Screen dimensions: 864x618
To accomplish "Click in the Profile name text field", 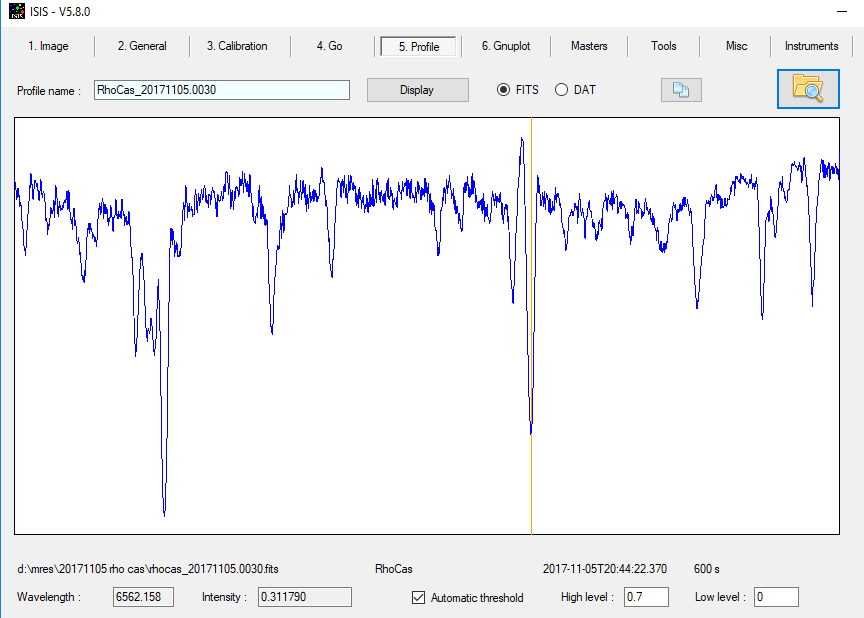I will tap(221, 90).
